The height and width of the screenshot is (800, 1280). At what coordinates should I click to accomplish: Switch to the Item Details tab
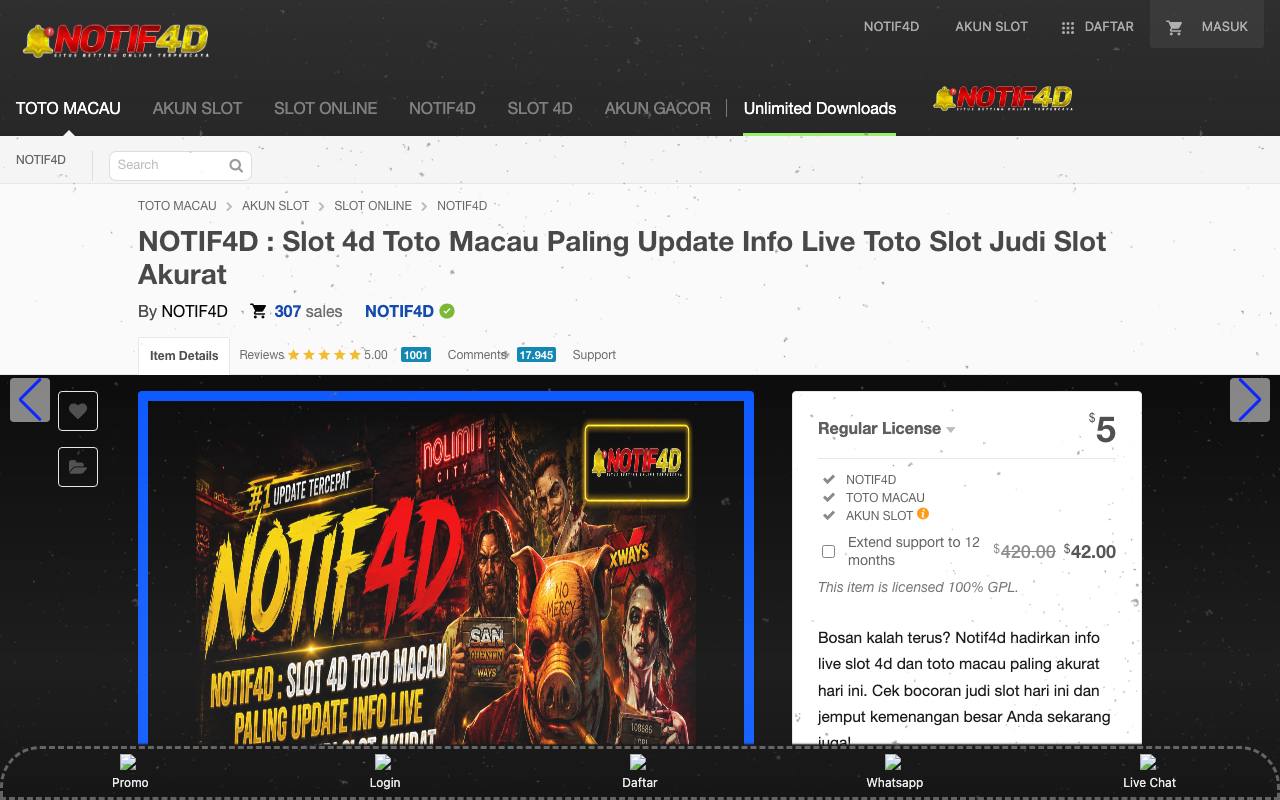point(184,356)
